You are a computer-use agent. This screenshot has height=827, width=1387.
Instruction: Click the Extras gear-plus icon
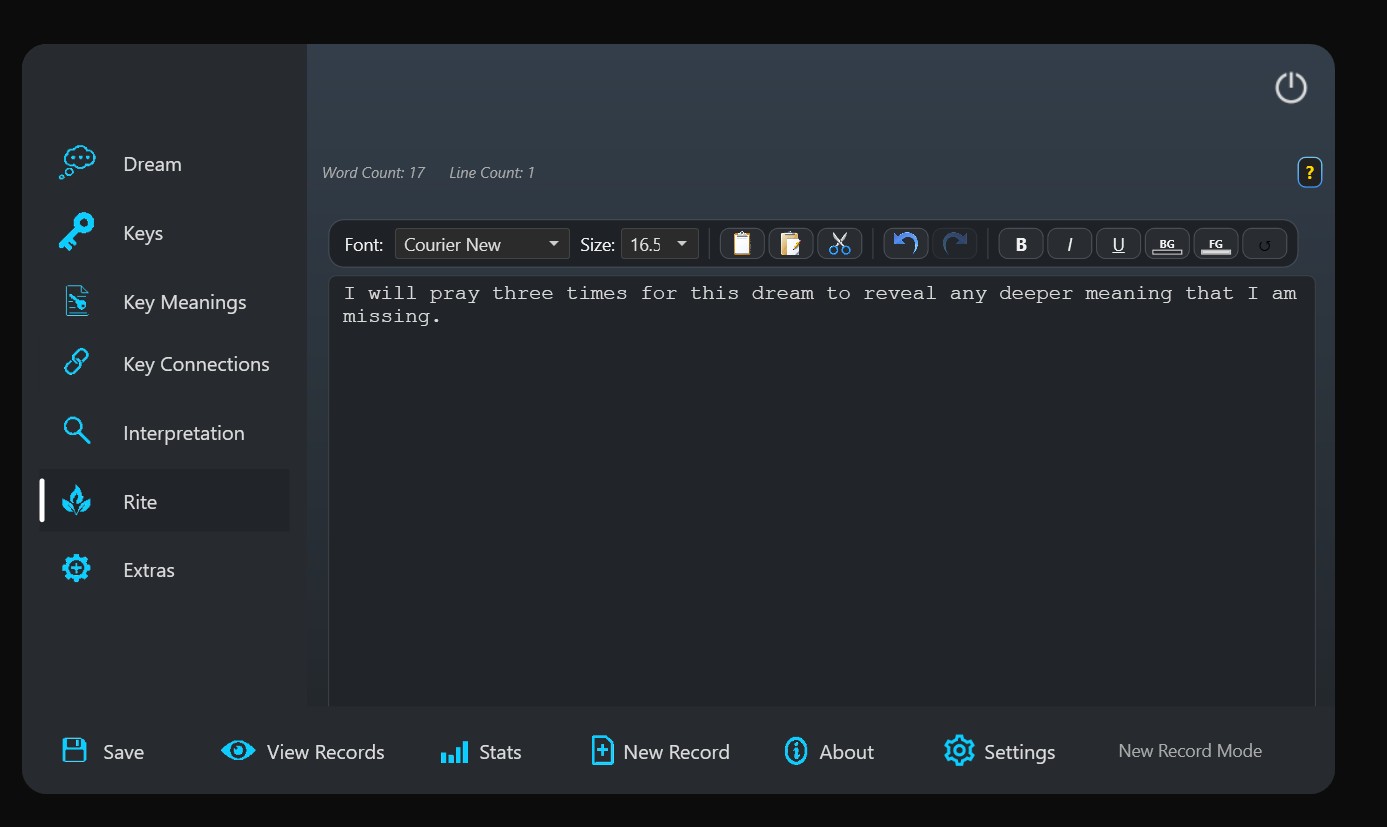(76, 569)
